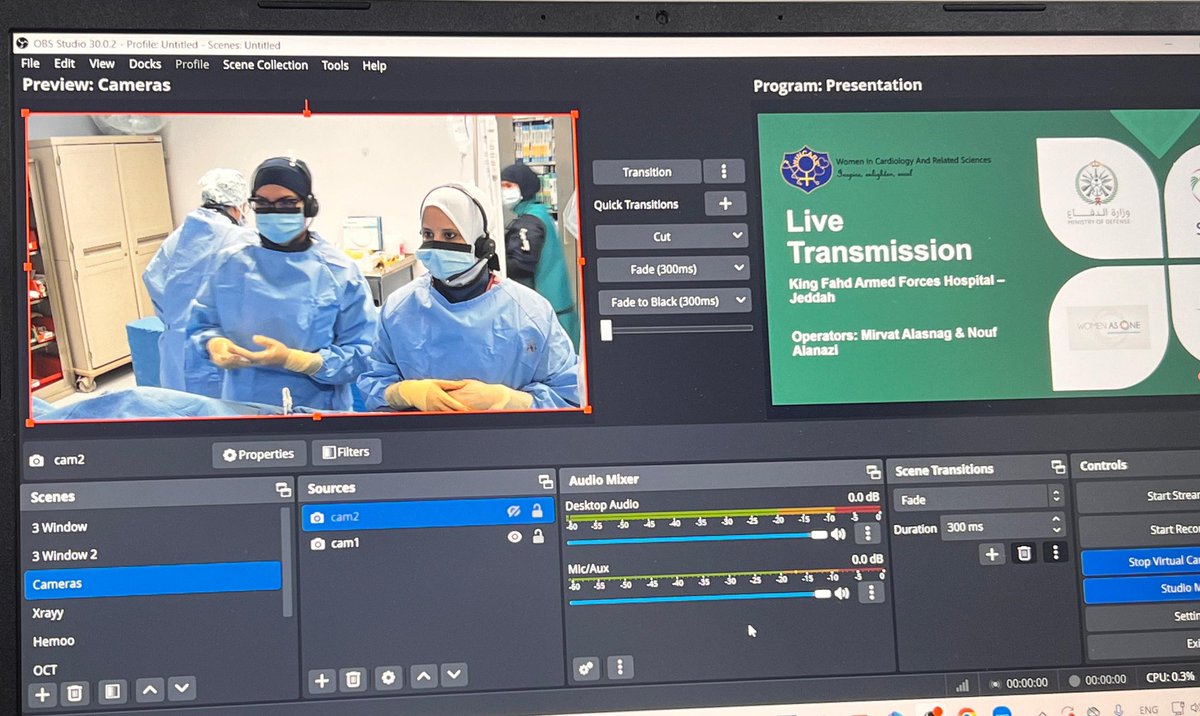Open scene filters icon in Scenes toolbar
Screen dimensions: 1200x716
(x=113, y=691)
